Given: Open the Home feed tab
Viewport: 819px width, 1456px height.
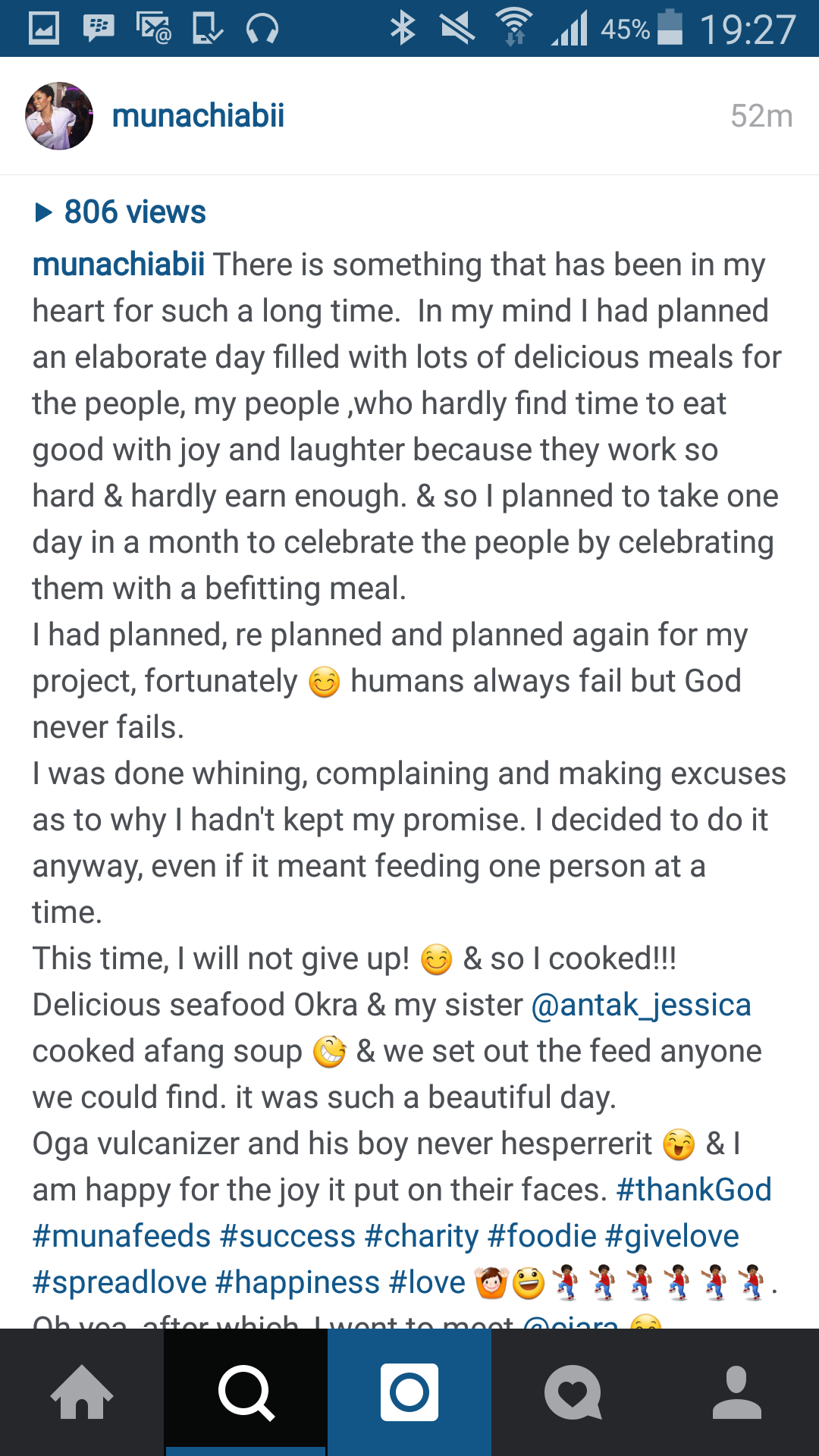Looking at the screenshot, I should pos(82,1392).
